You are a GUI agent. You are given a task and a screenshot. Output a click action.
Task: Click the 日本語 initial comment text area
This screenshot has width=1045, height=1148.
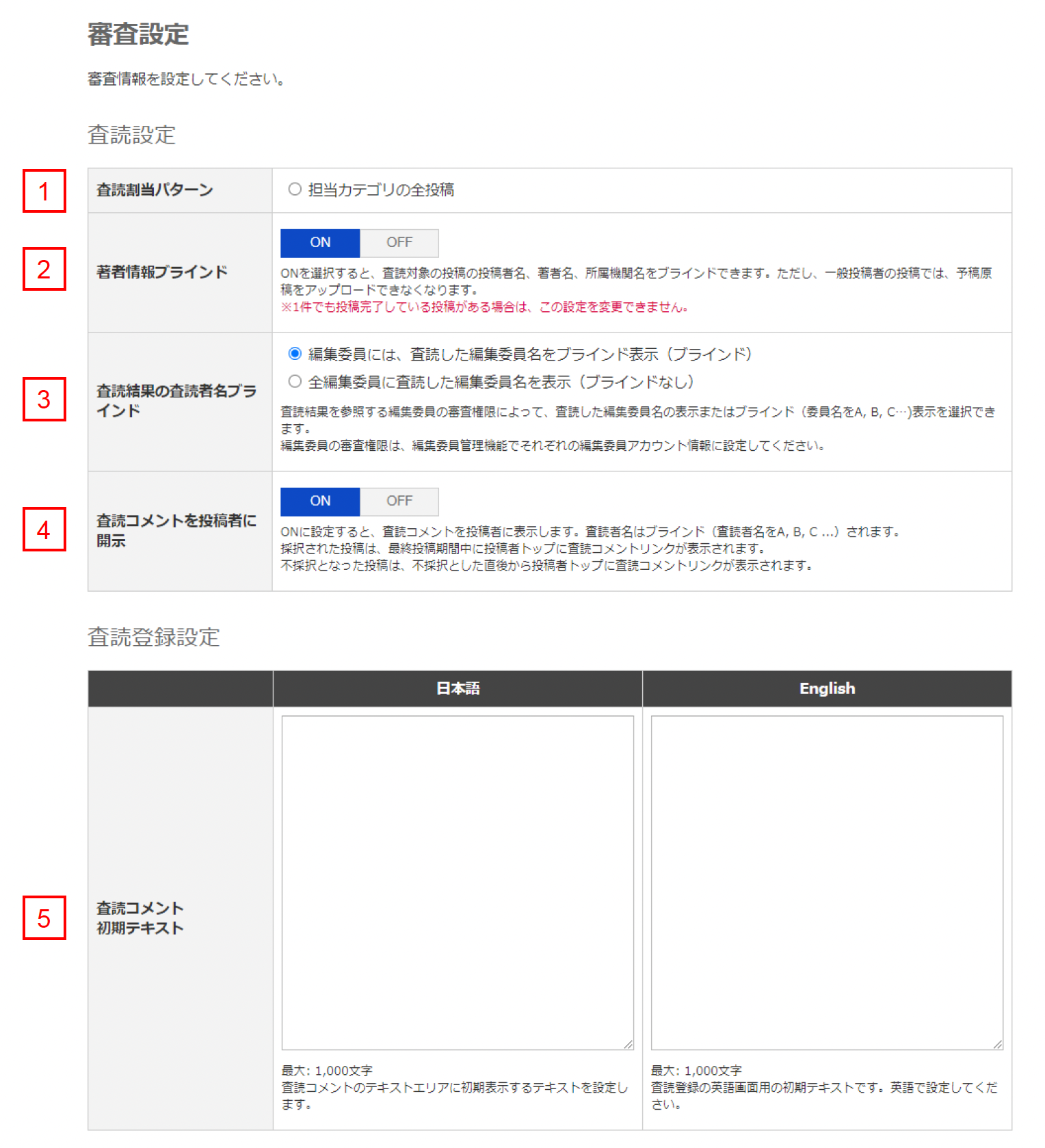tap(457, 882)
